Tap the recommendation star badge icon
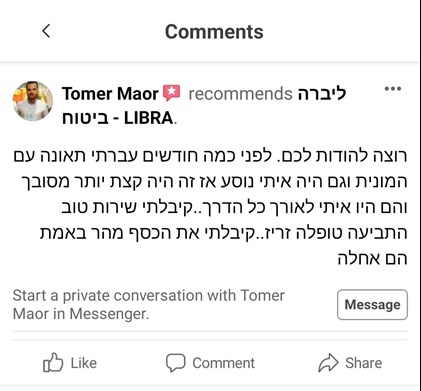The height and width of the screenshot is (391, 421). [x=171, y=93]
